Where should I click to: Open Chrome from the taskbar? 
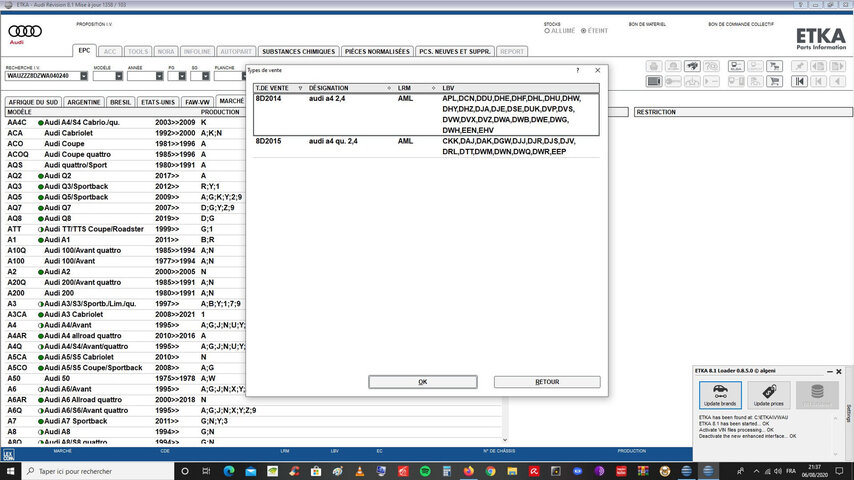(x=490, y=471)
